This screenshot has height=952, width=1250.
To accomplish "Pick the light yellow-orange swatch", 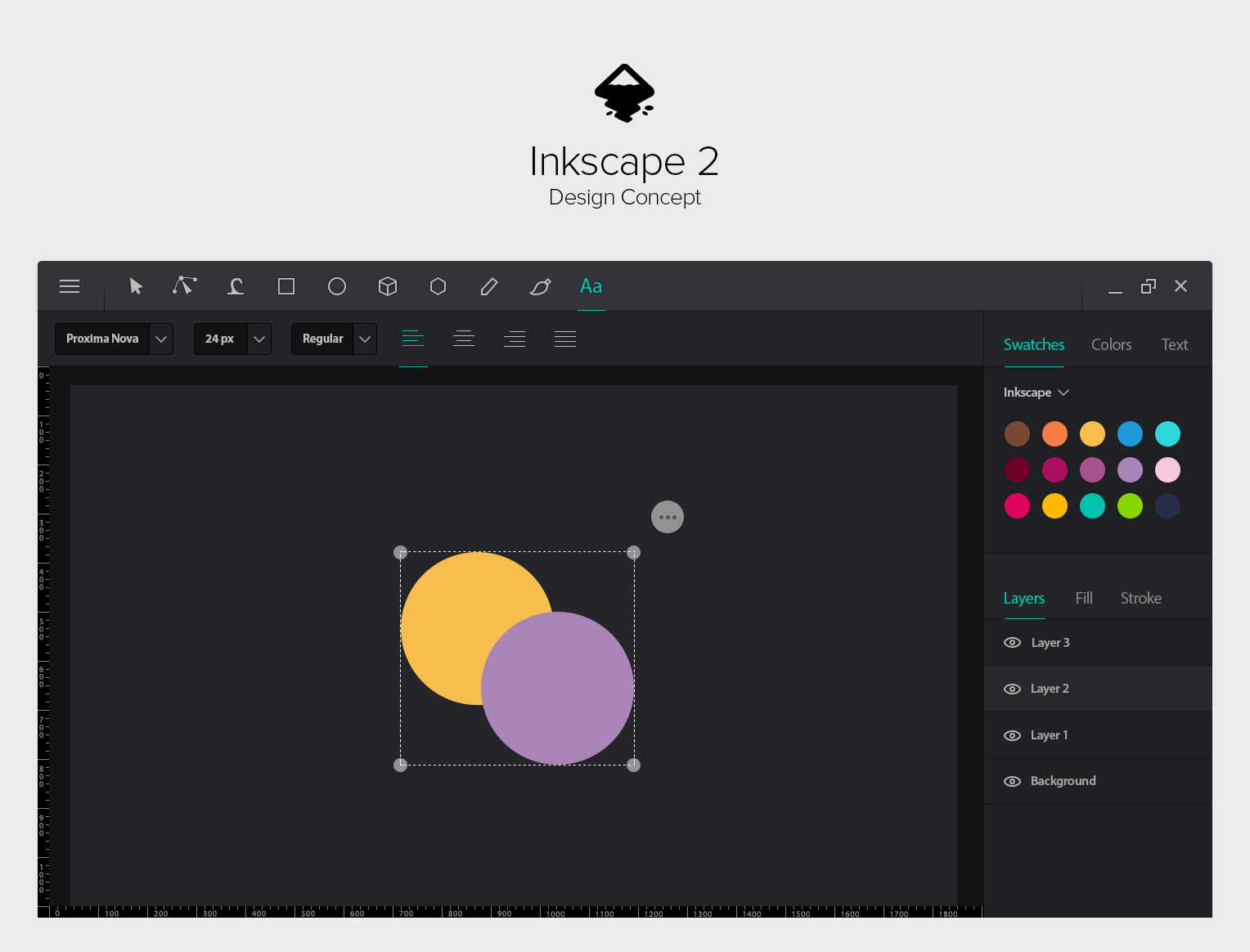I will tap(1092, 433).
